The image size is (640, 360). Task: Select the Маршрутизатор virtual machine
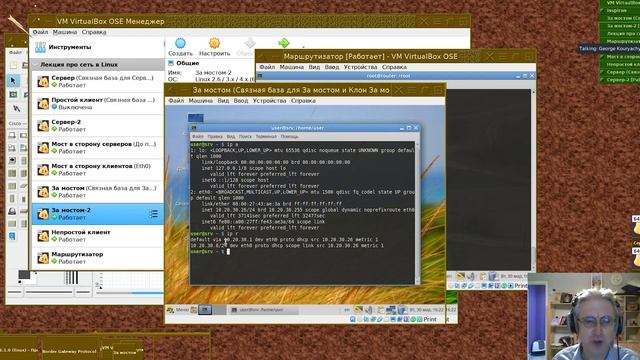pyautogui.click(x=98, y=258)
